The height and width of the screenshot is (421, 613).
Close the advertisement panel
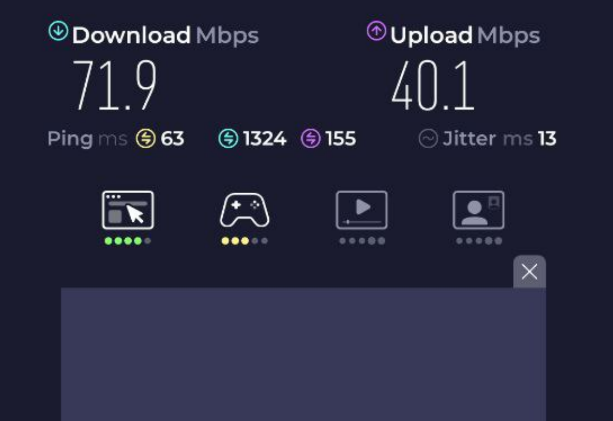(529, 272)
